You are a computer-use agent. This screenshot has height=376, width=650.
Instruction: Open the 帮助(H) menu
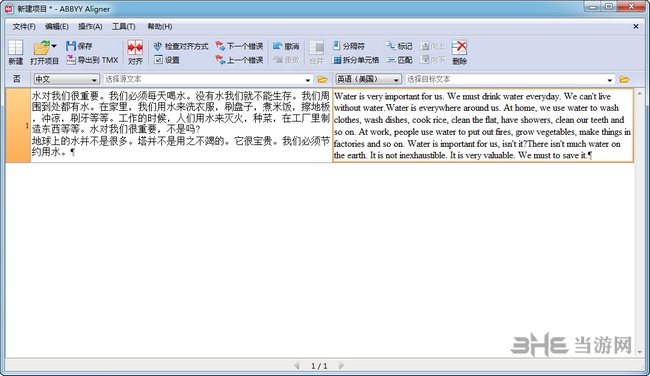160,27
